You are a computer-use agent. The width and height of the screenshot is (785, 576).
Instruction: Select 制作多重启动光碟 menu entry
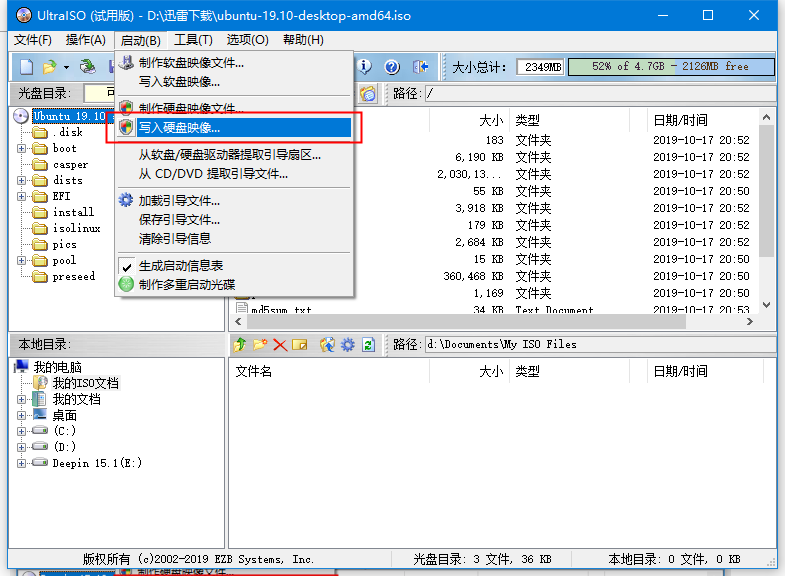234,285
